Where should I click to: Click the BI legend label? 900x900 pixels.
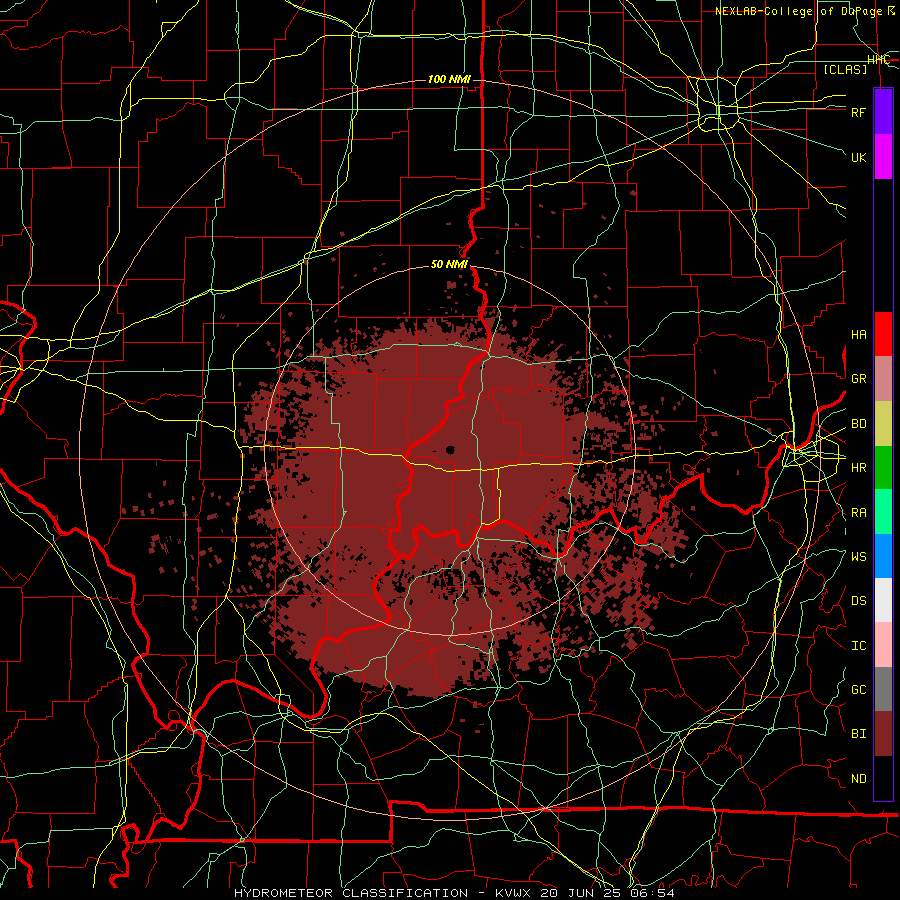coord(858,734)
